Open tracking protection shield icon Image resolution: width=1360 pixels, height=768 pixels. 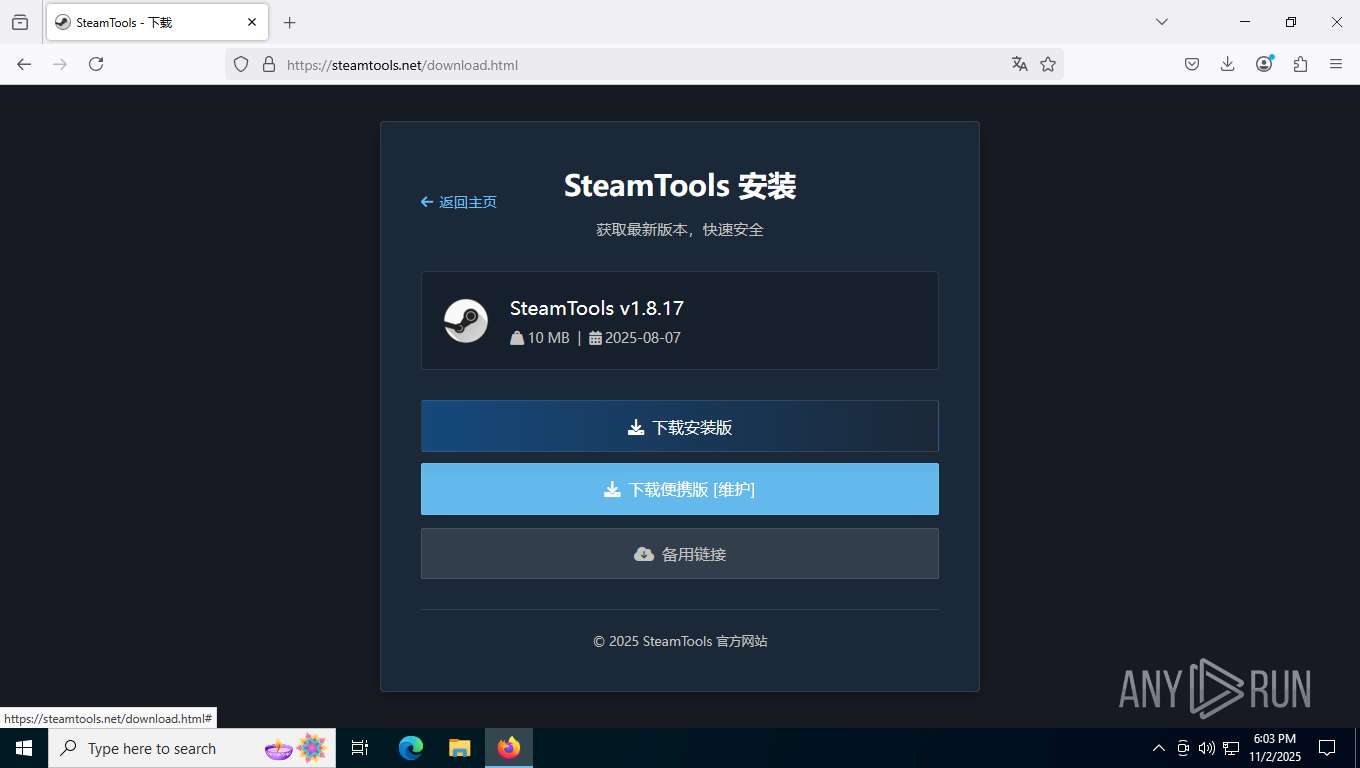point(241,64)
